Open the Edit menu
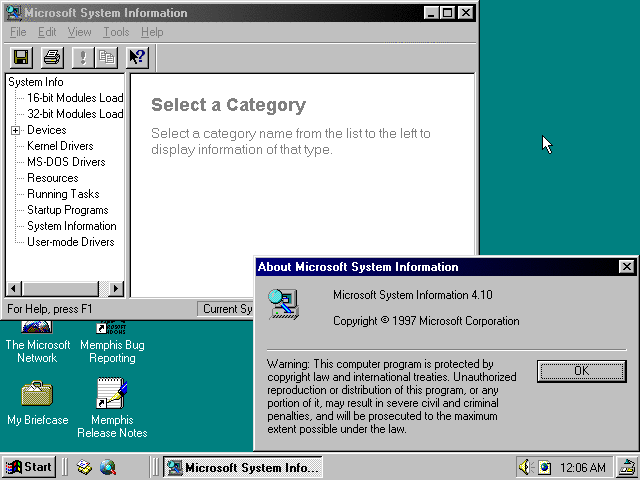Screen dimensions: 640x480 pos(47,32)
